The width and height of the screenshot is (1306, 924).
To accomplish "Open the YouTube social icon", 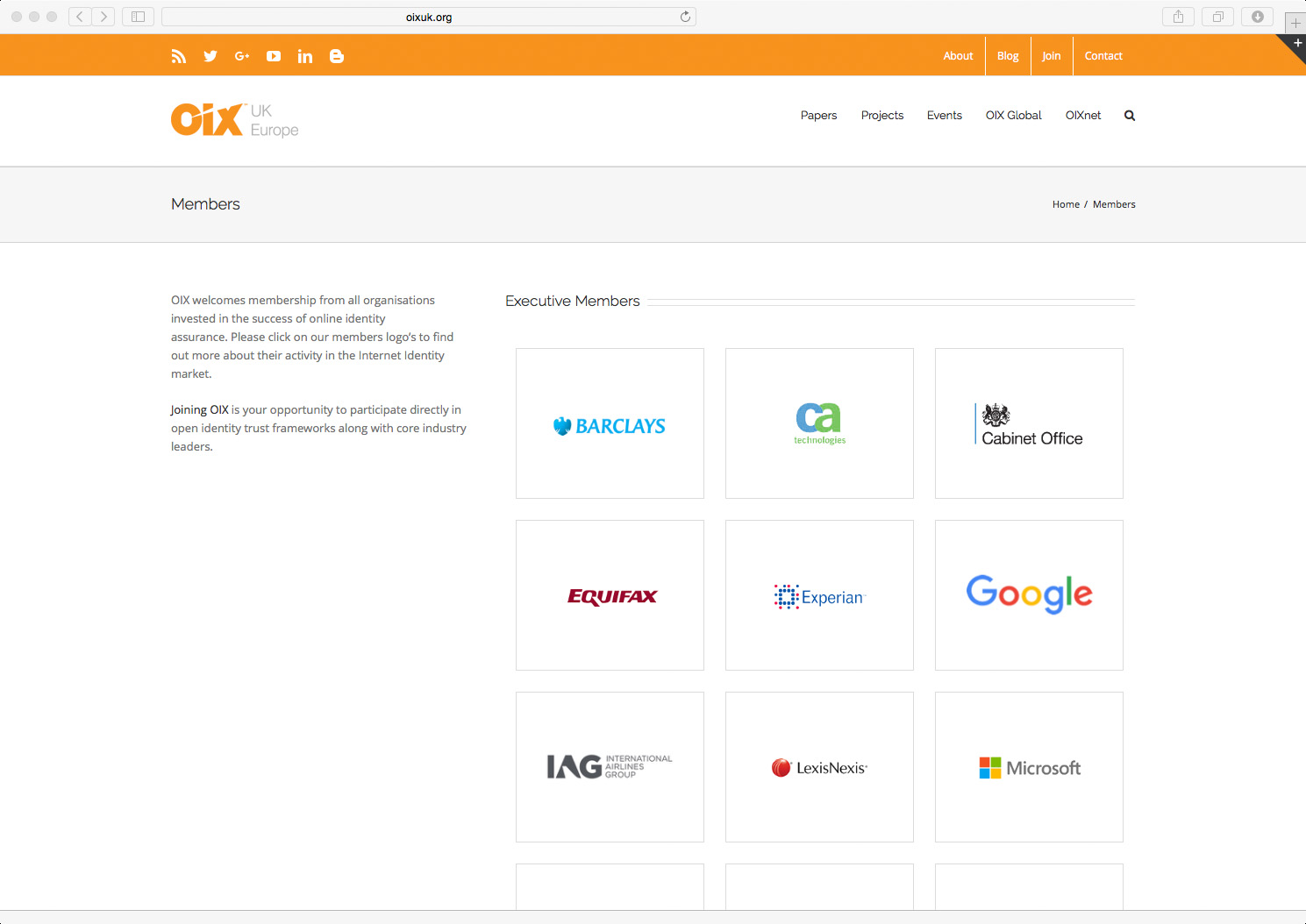I will (x=274, y=56).
